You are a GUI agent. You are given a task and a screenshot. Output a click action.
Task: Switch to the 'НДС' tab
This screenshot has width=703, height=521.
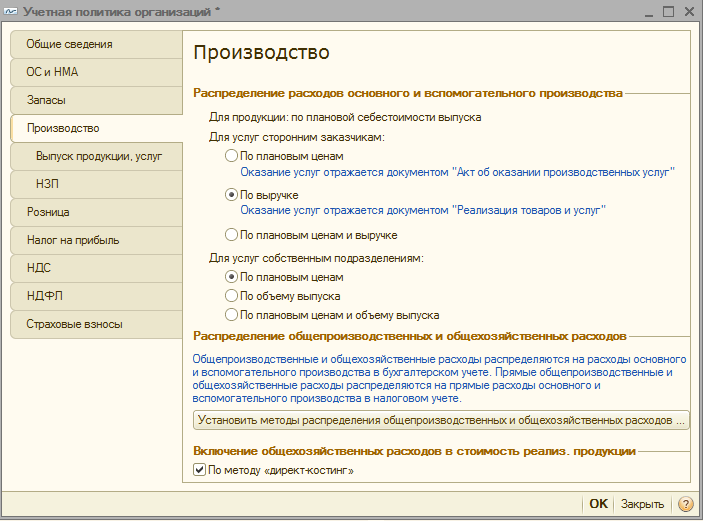(96, 268)
